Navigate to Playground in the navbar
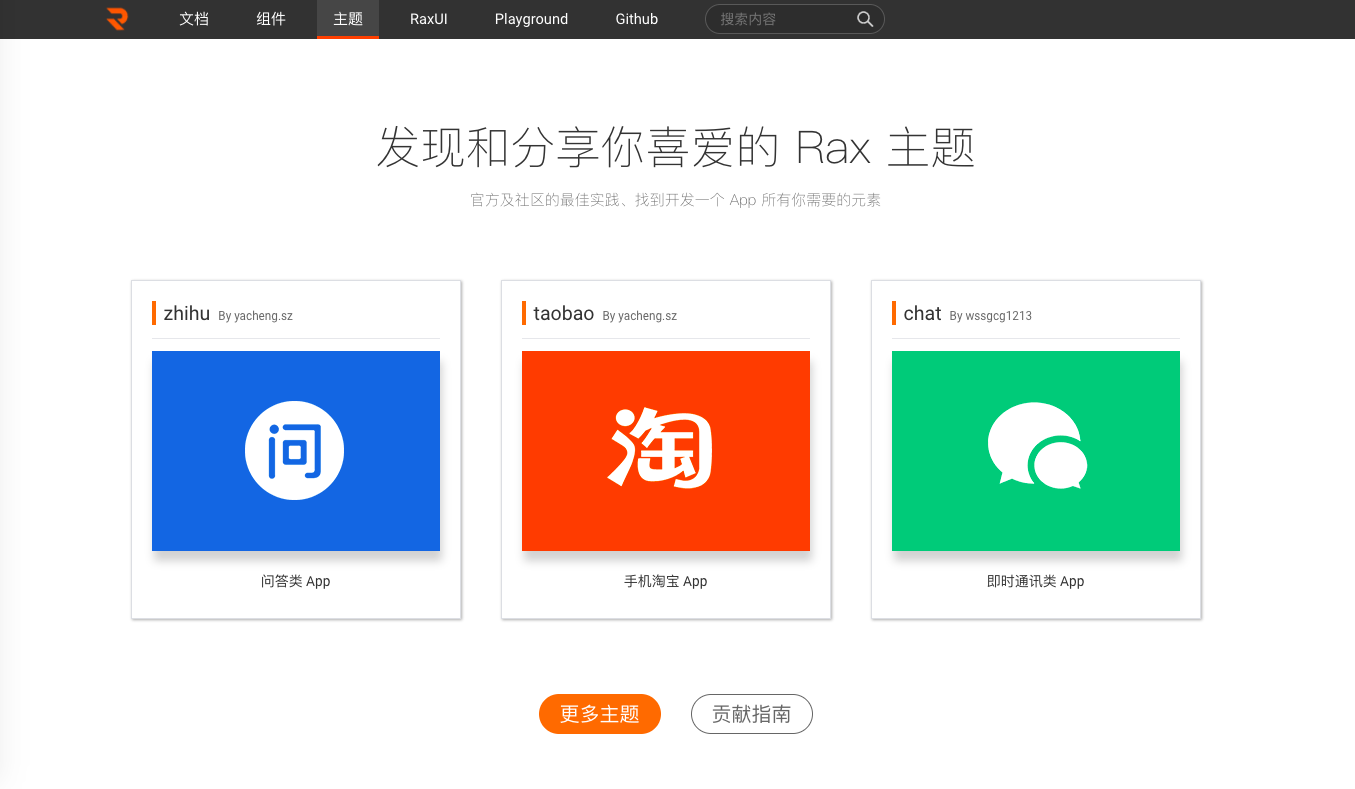This screenshot has width=1355, height=789. (x=531, y=19)
